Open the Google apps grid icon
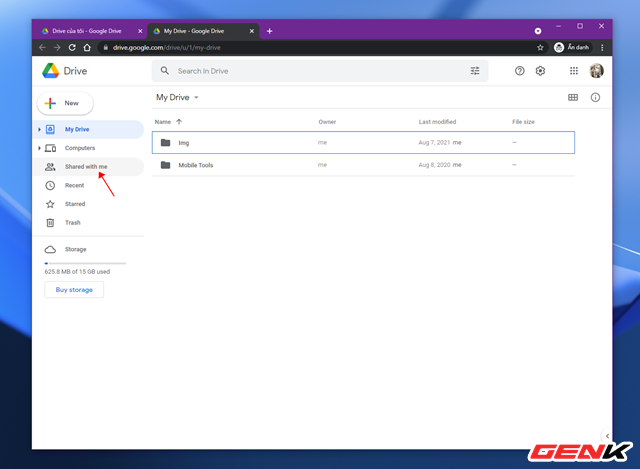This screenshot has height=469, width=640. [574, 71]
